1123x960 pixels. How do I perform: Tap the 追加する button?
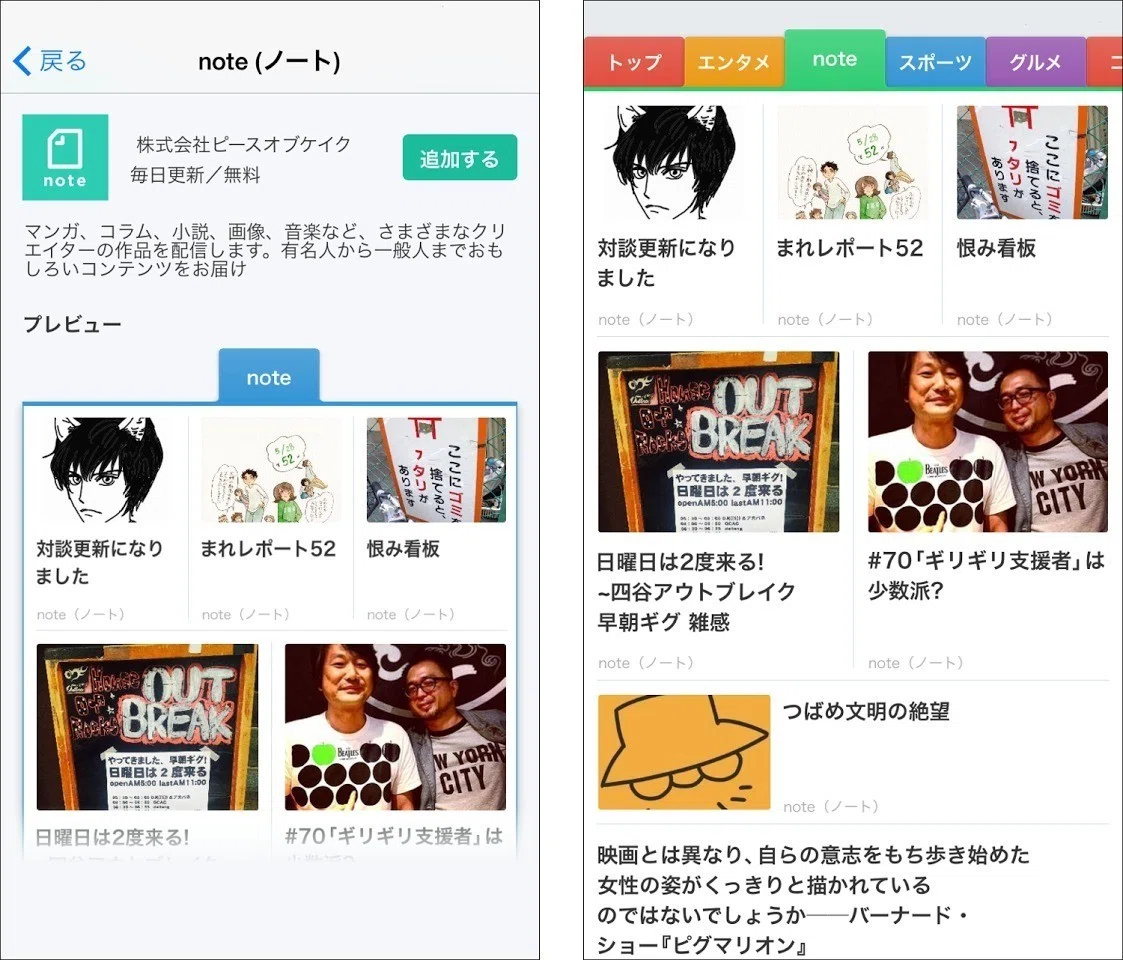pyautogui.click(x=459, y=158)
